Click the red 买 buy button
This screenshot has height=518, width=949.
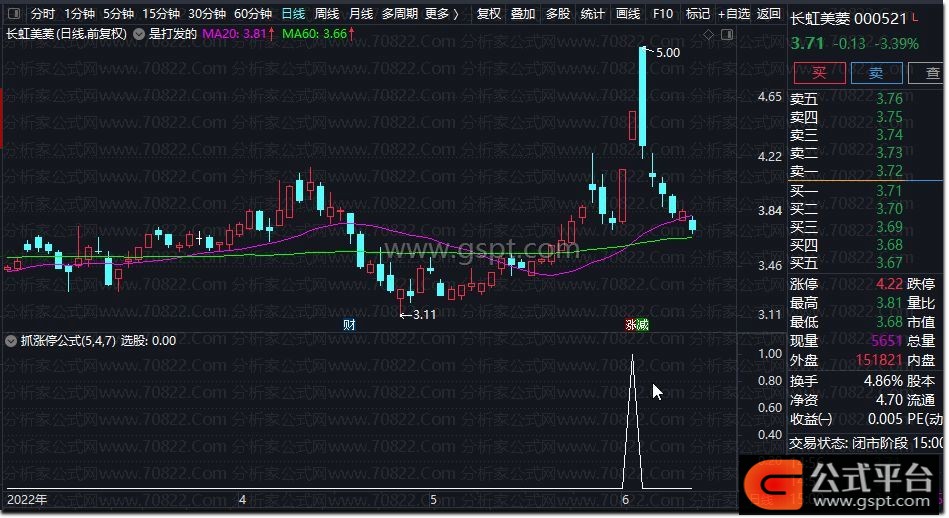(x=819, y=73)
